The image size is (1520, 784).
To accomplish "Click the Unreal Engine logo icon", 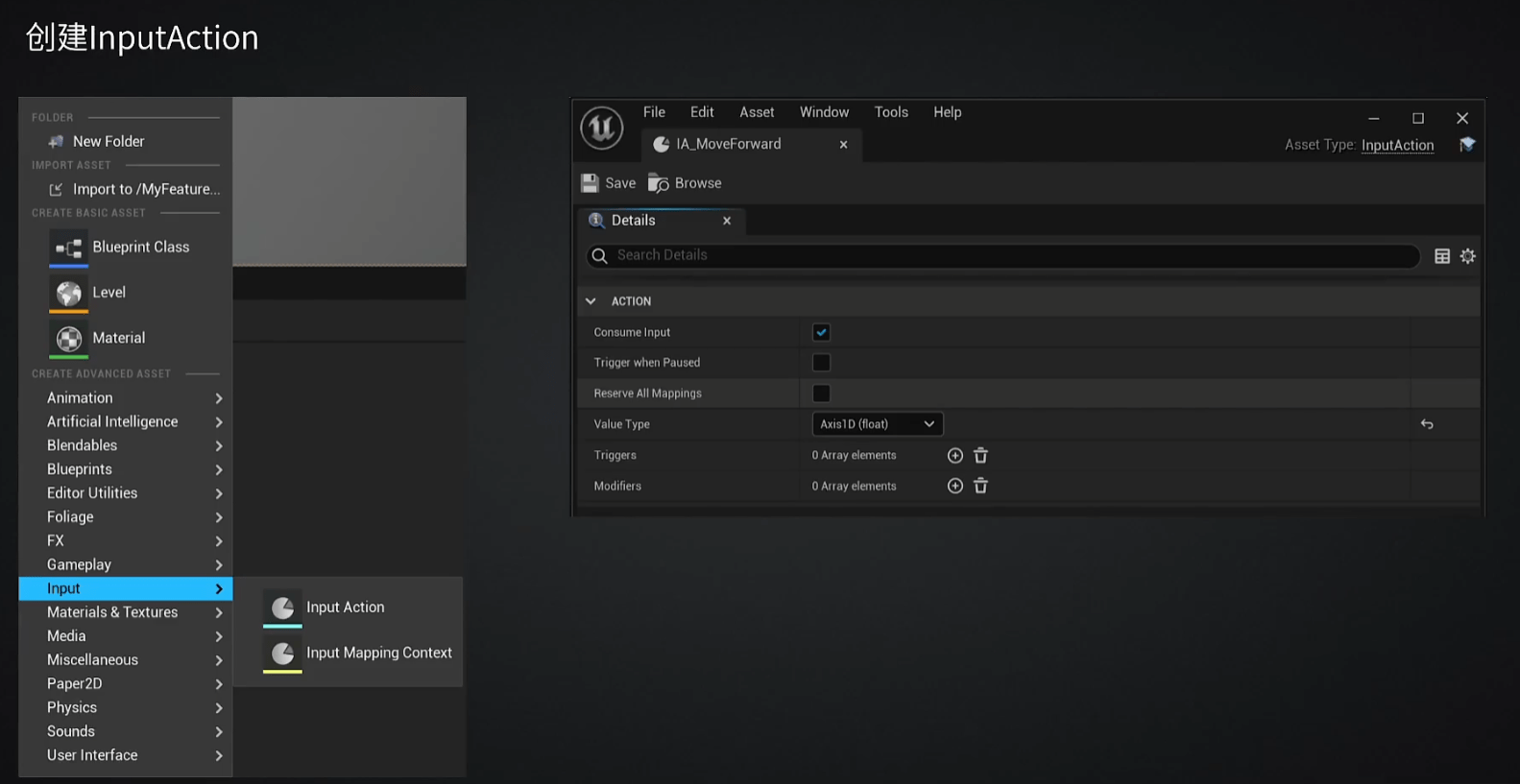I will (602, 128).
